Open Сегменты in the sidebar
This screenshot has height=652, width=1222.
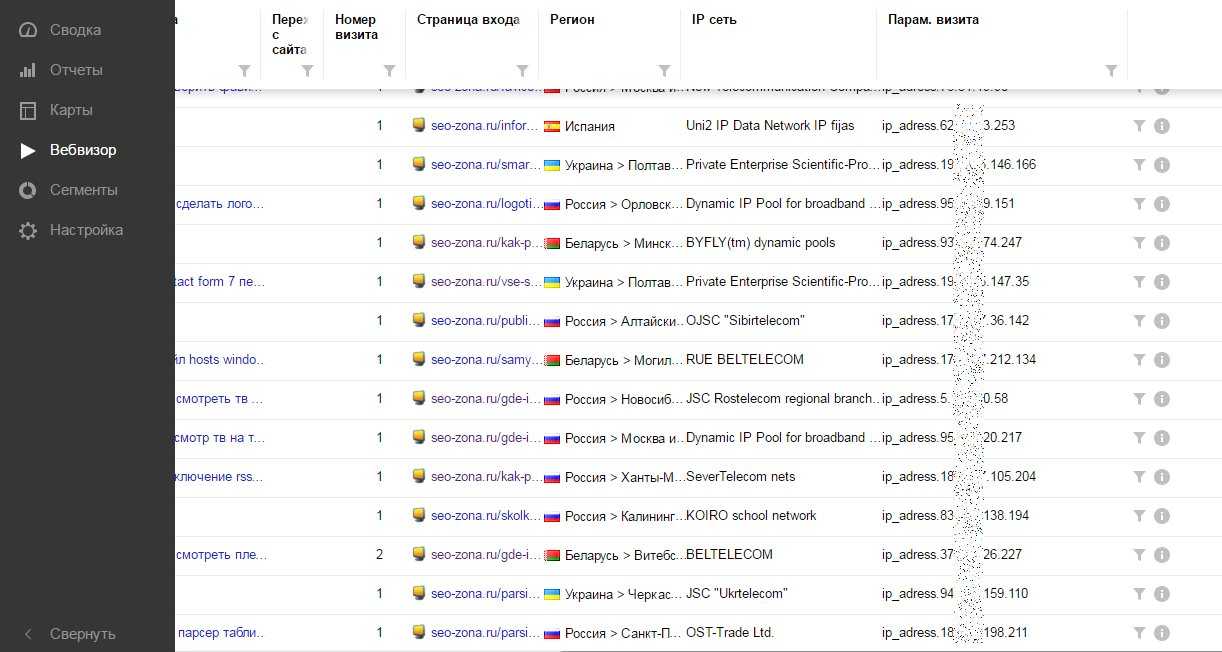pyautogui.click(x=83, y=190)
